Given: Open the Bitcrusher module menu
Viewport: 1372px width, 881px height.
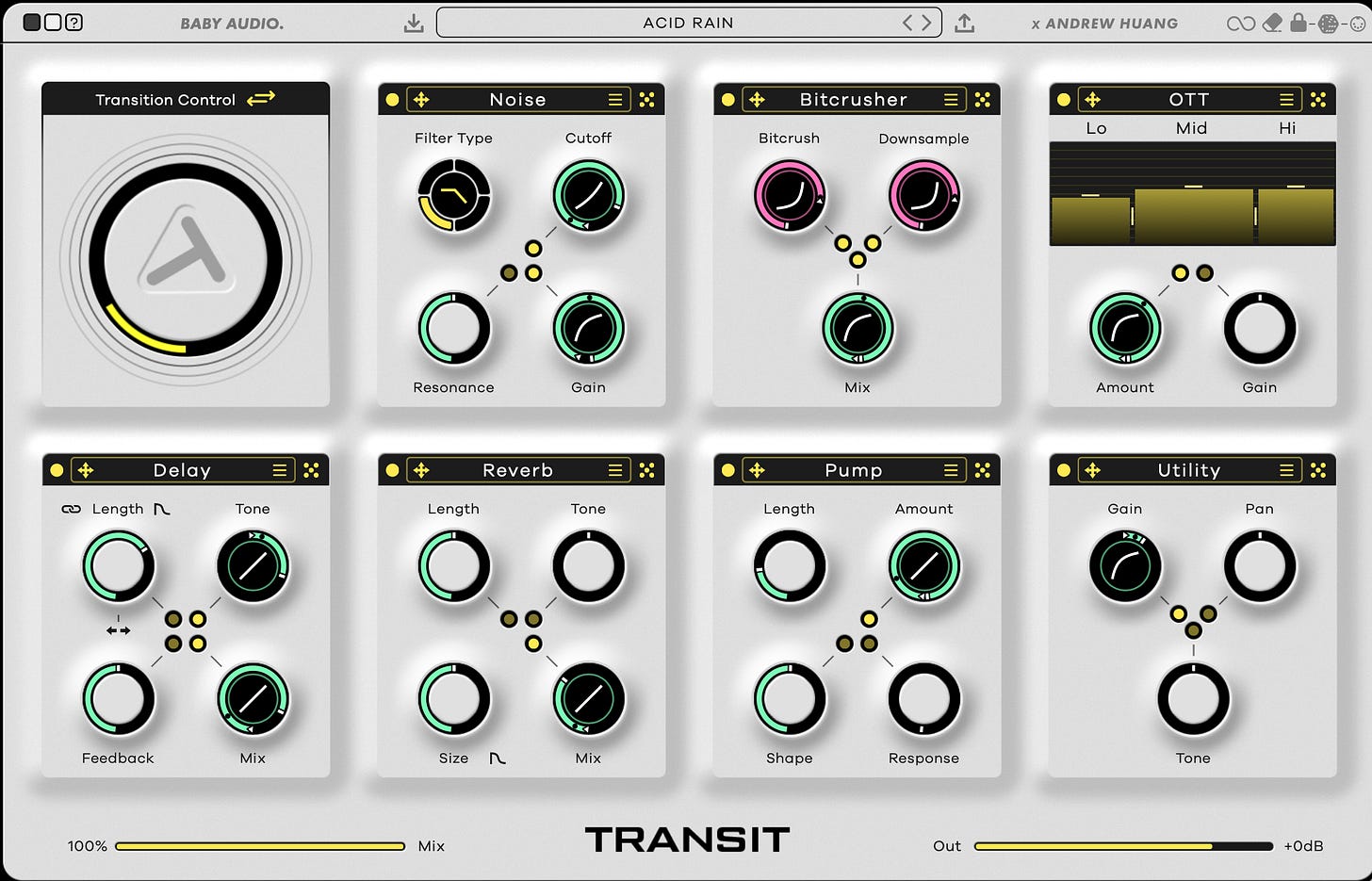Looking at the screenshot, I should click(951, 99).
